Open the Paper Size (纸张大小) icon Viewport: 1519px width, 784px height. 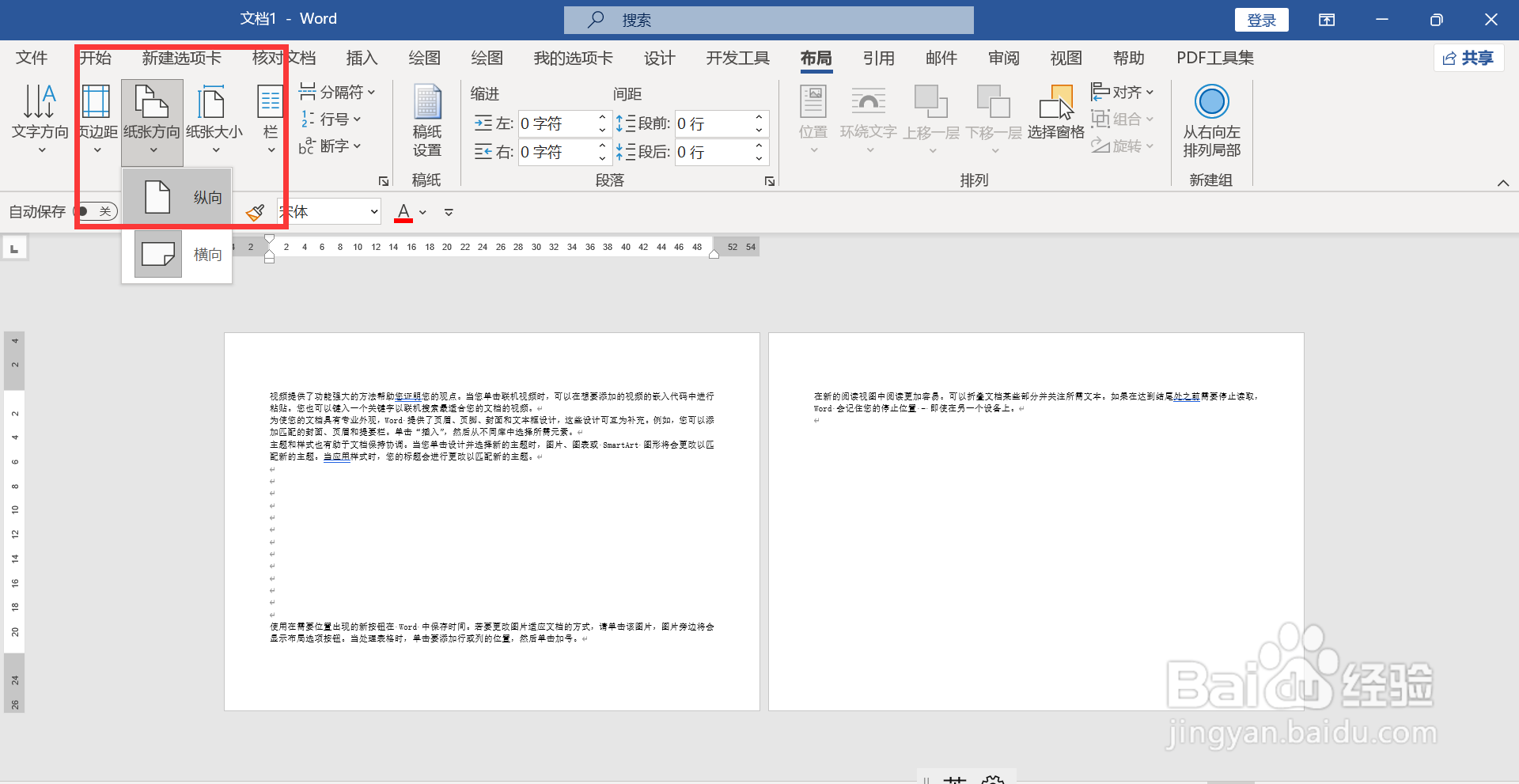214,119
